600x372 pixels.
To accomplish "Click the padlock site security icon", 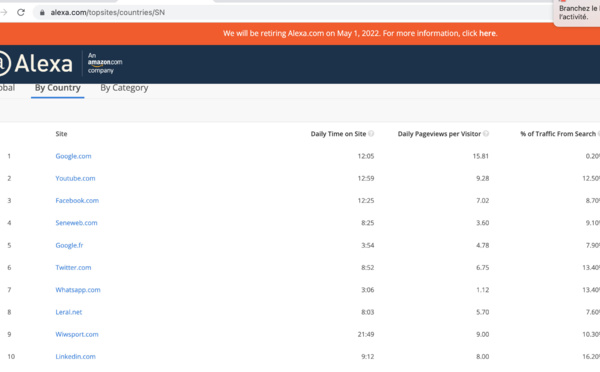I will (x=42, y=12).
